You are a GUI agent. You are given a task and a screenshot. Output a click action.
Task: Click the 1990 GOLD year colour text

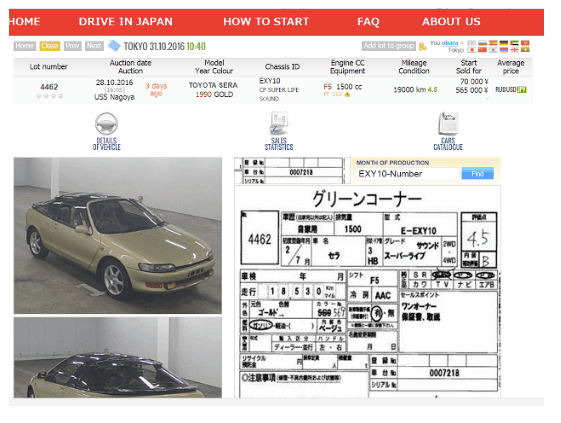pos(214,94)
